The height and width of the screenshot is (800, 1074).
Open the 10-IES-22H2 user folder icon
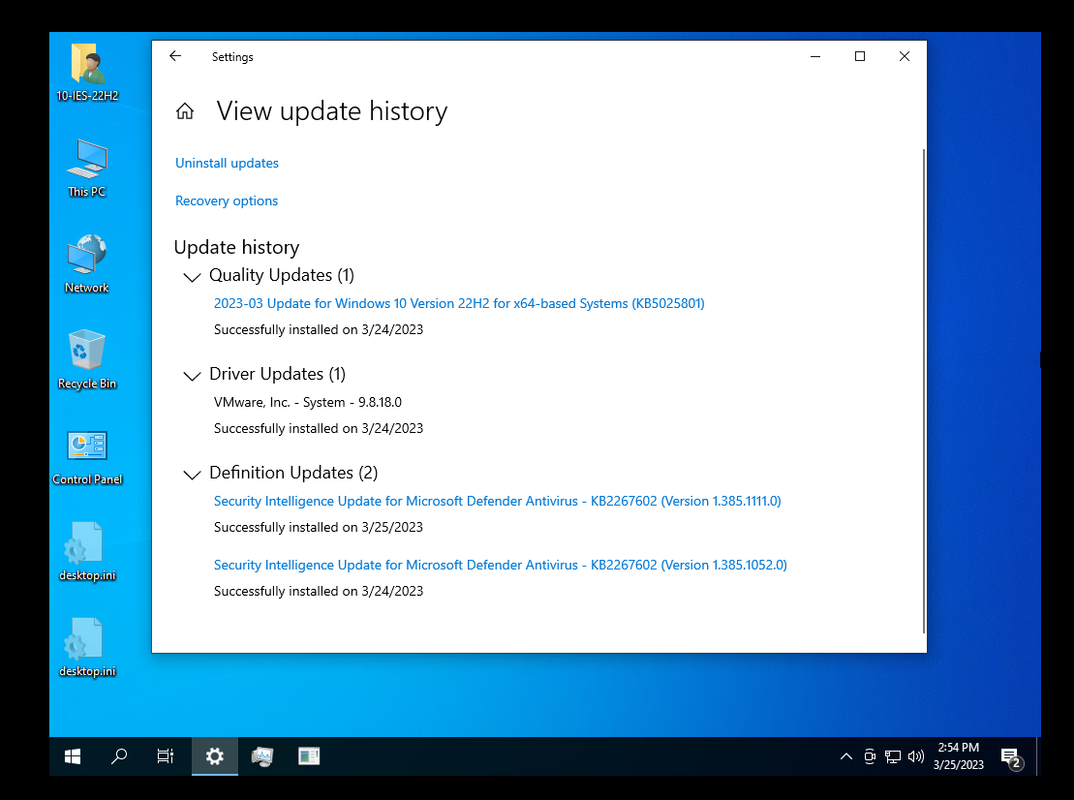click(x=87, y=73)
